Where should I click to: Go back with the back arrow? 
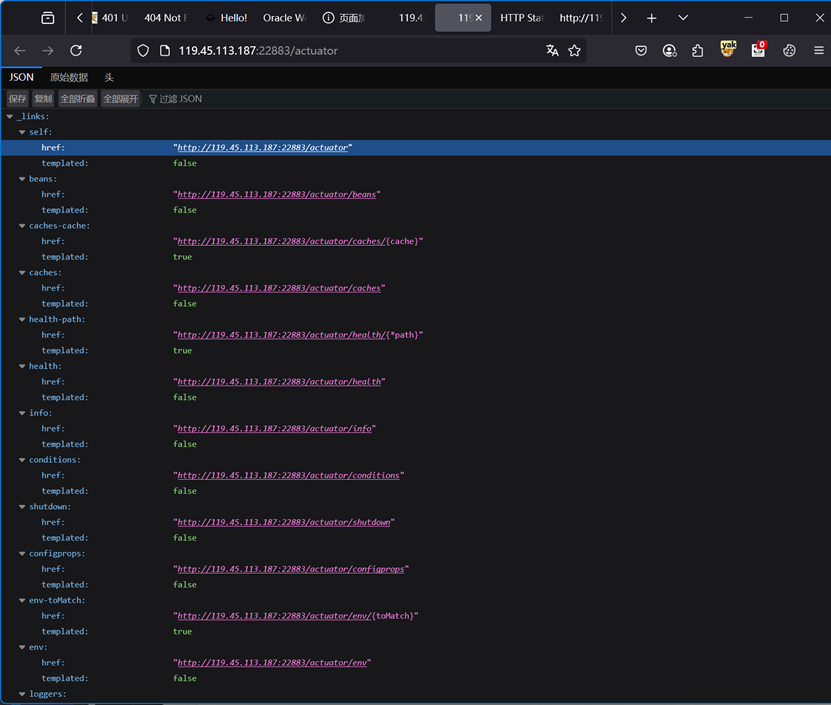pyautogui.click(x=20, y=51)
